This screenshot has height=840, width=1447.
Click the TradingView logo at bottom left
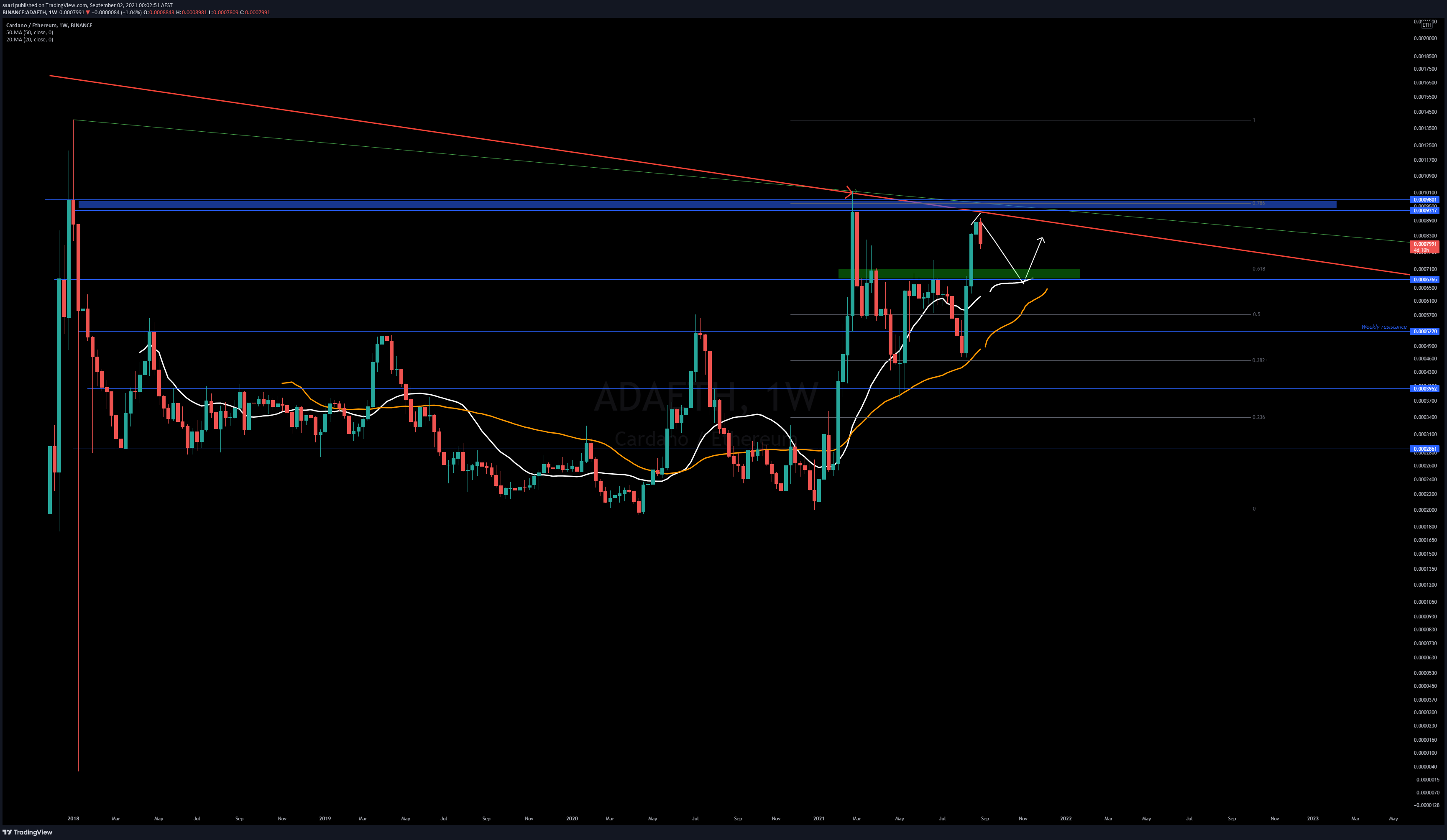28,832
